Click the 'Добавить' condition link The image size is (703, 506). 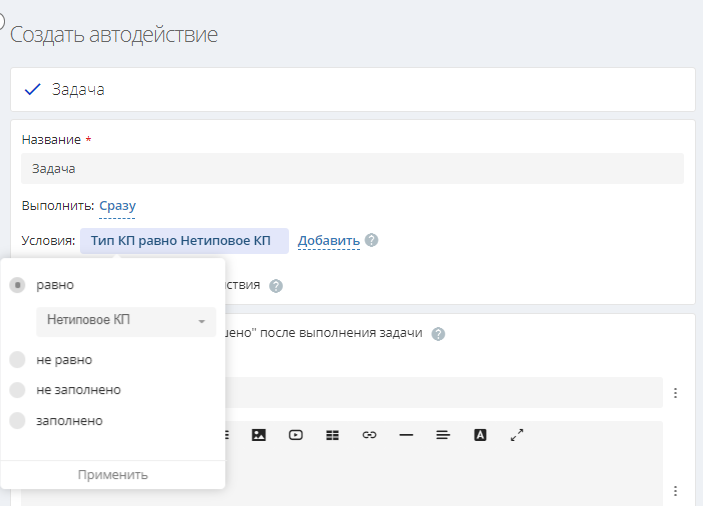pyautogui.click(x=328, y=241)
